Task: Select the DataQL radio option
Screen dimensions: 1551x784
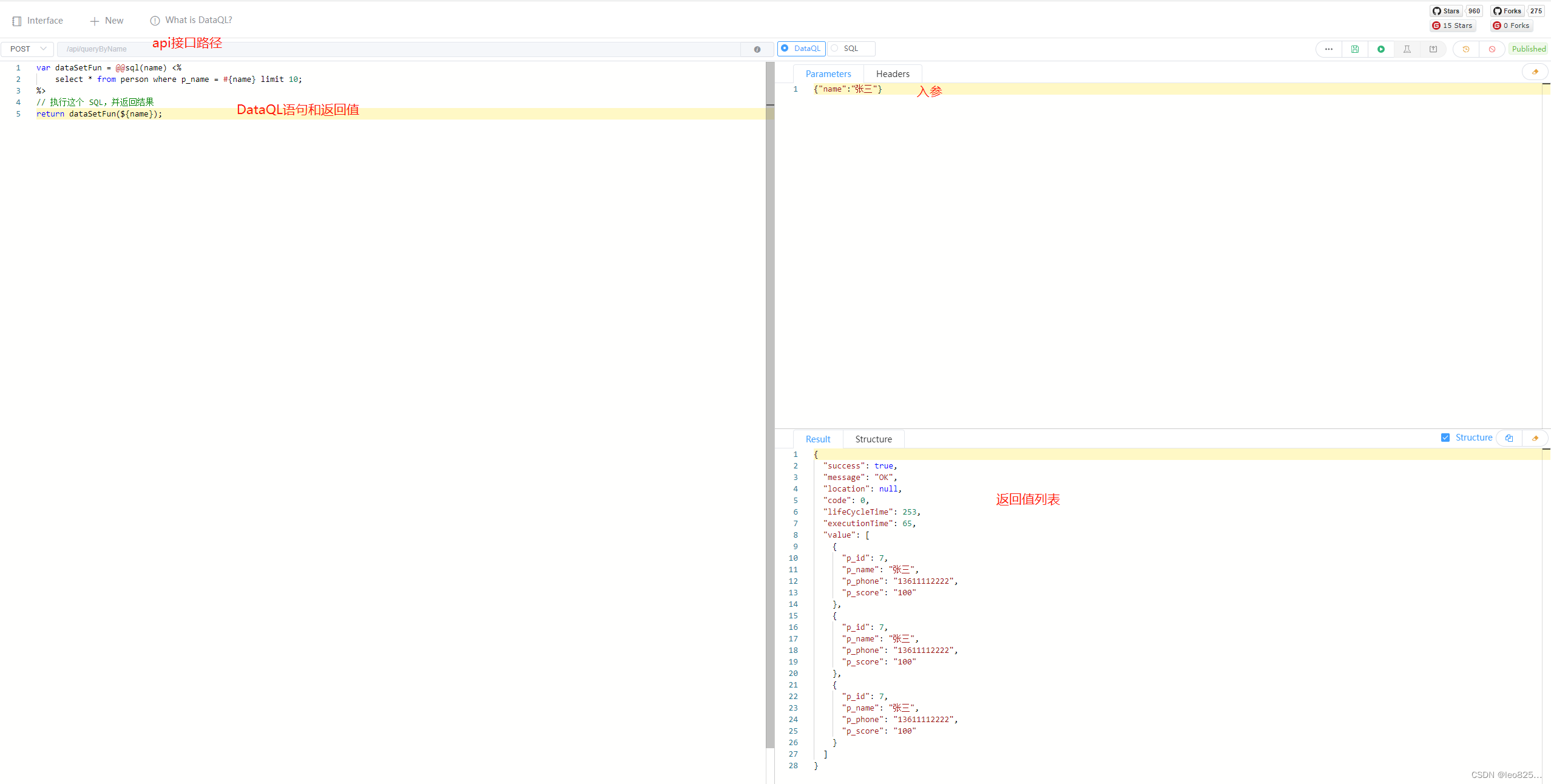Action: 801,49
